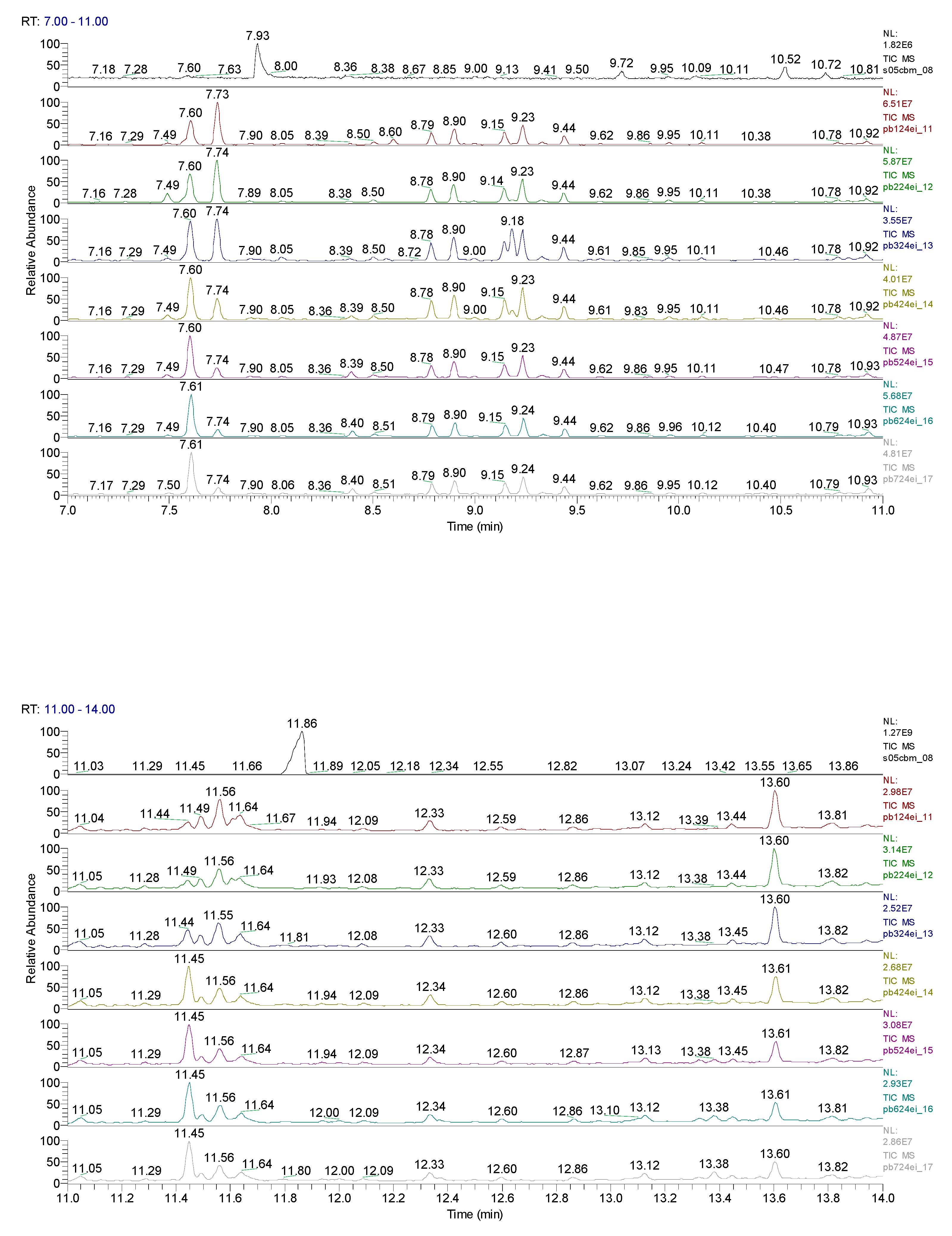952x1236 pixels.
Task: Click the NL value 2.68E7
Action: [x=898, y=967]
